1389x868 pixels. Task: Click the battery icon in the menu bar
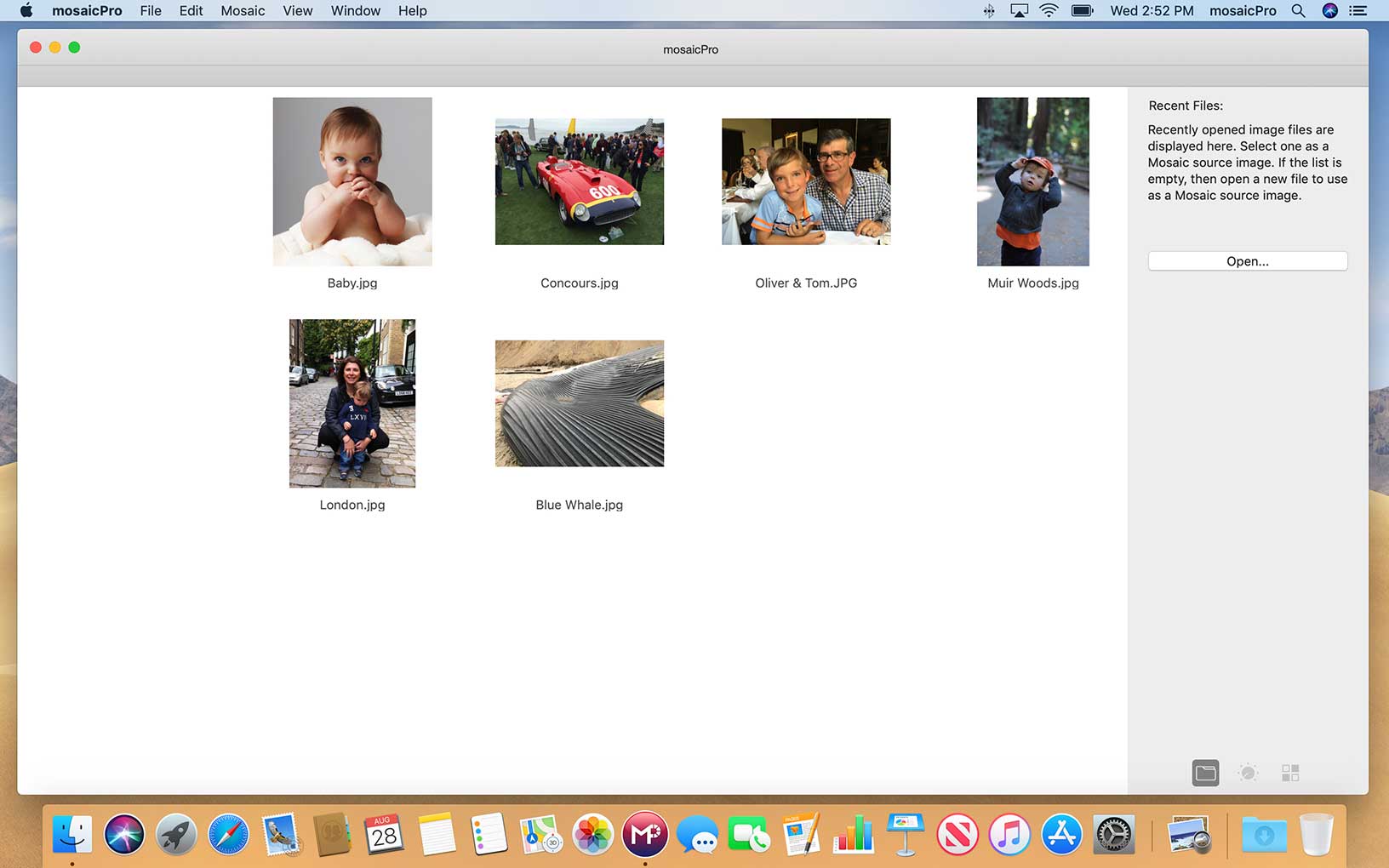click(x=1082, y=11)
